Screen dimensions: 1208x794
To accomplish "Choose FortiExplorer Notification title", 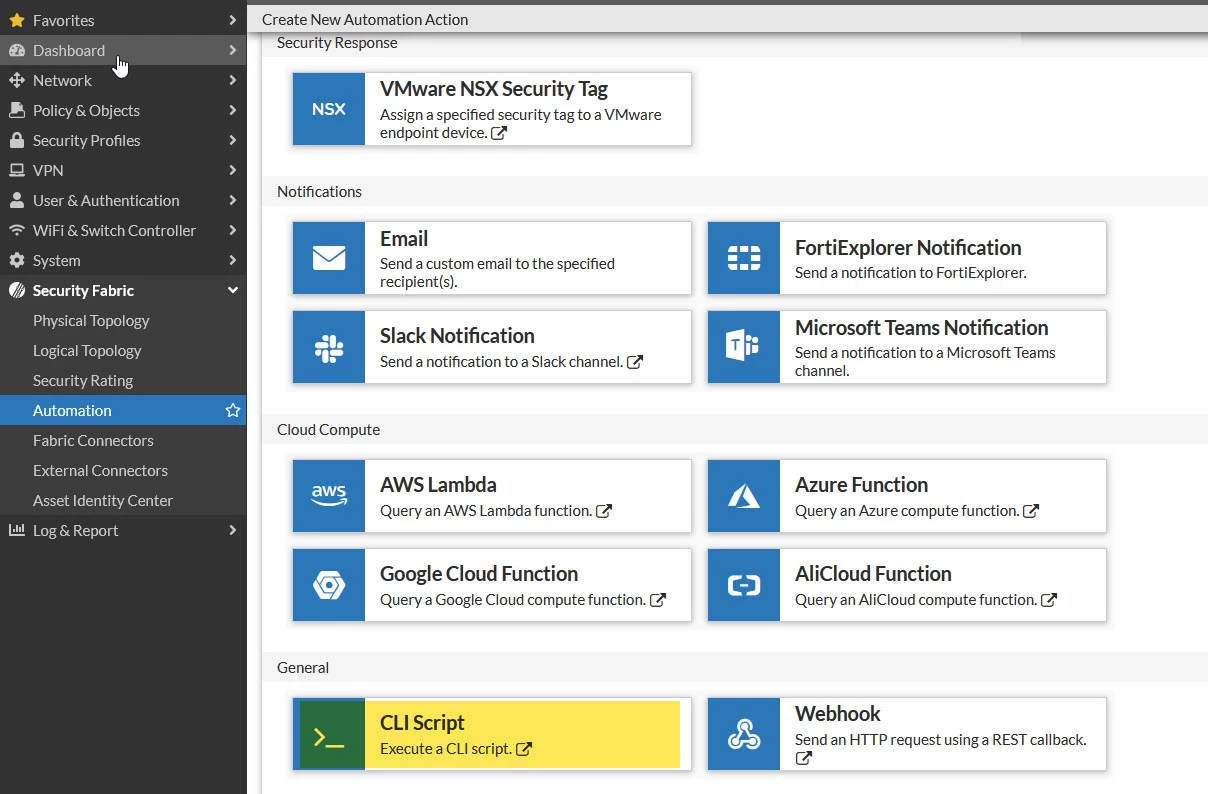I will [x=908, y=248].
